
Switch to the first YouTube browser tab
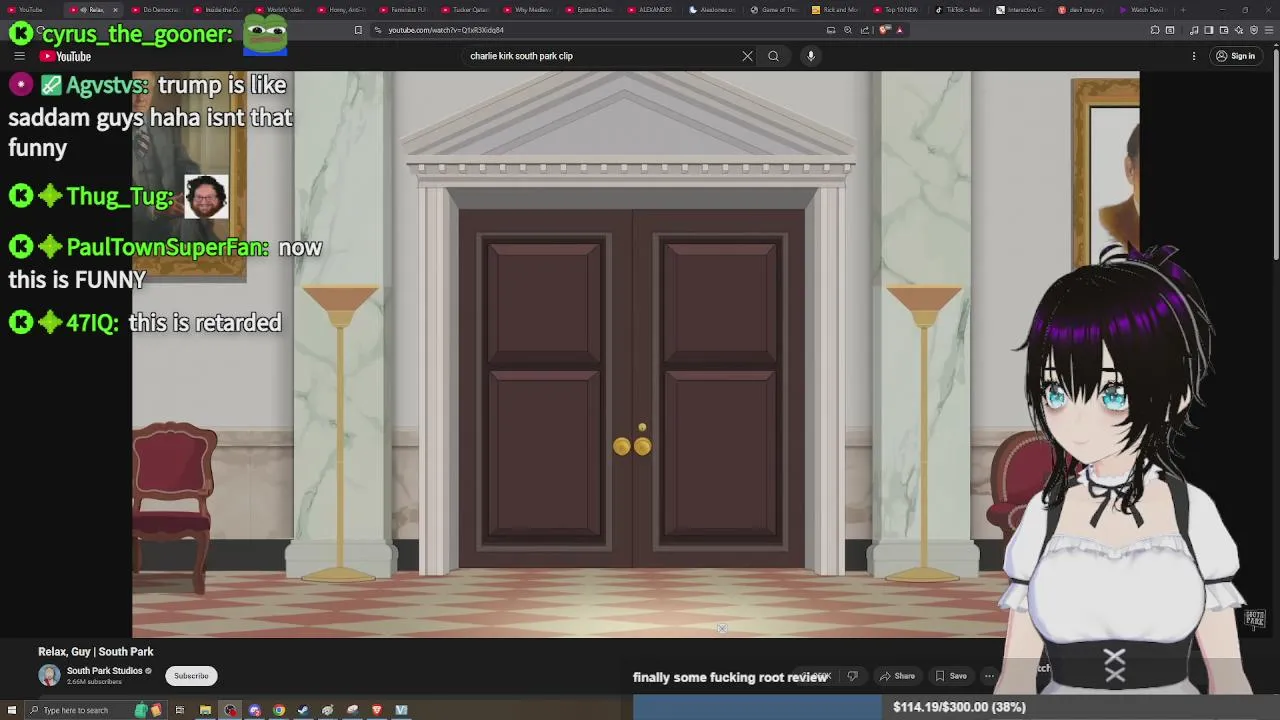tap(30, 10)
